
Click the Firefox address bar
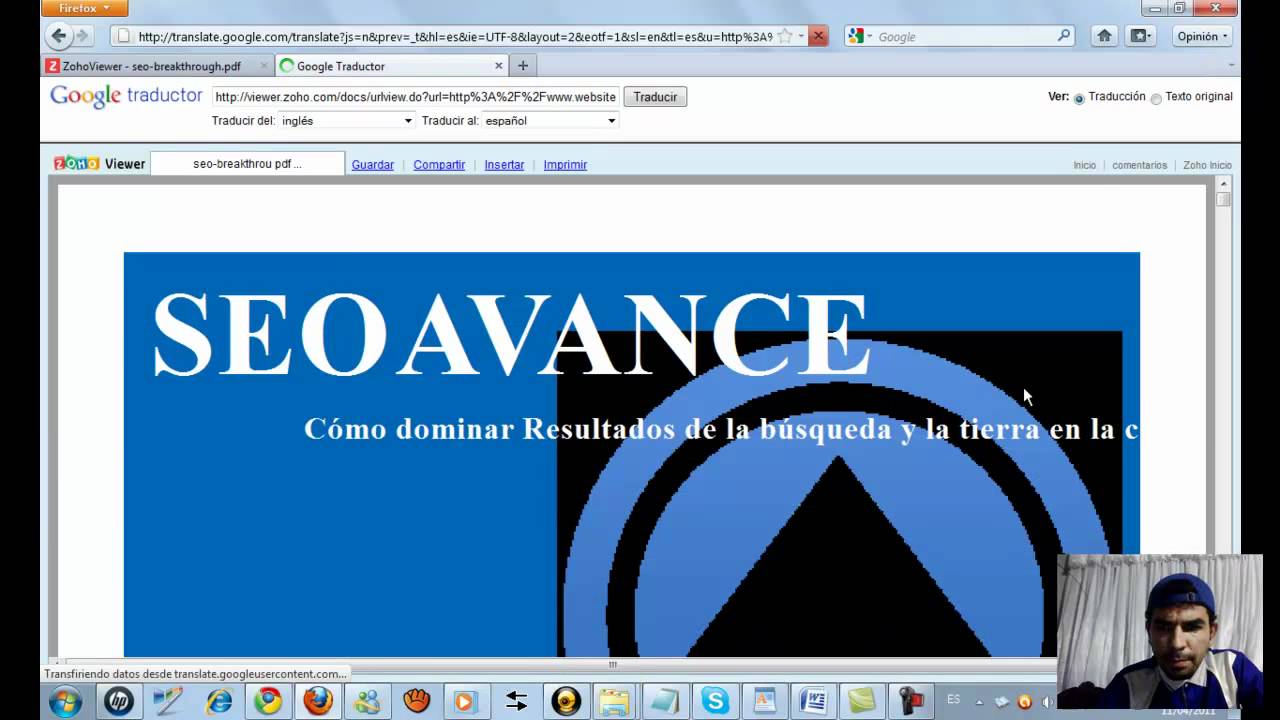pyautogui.click(x=455, y=36)
